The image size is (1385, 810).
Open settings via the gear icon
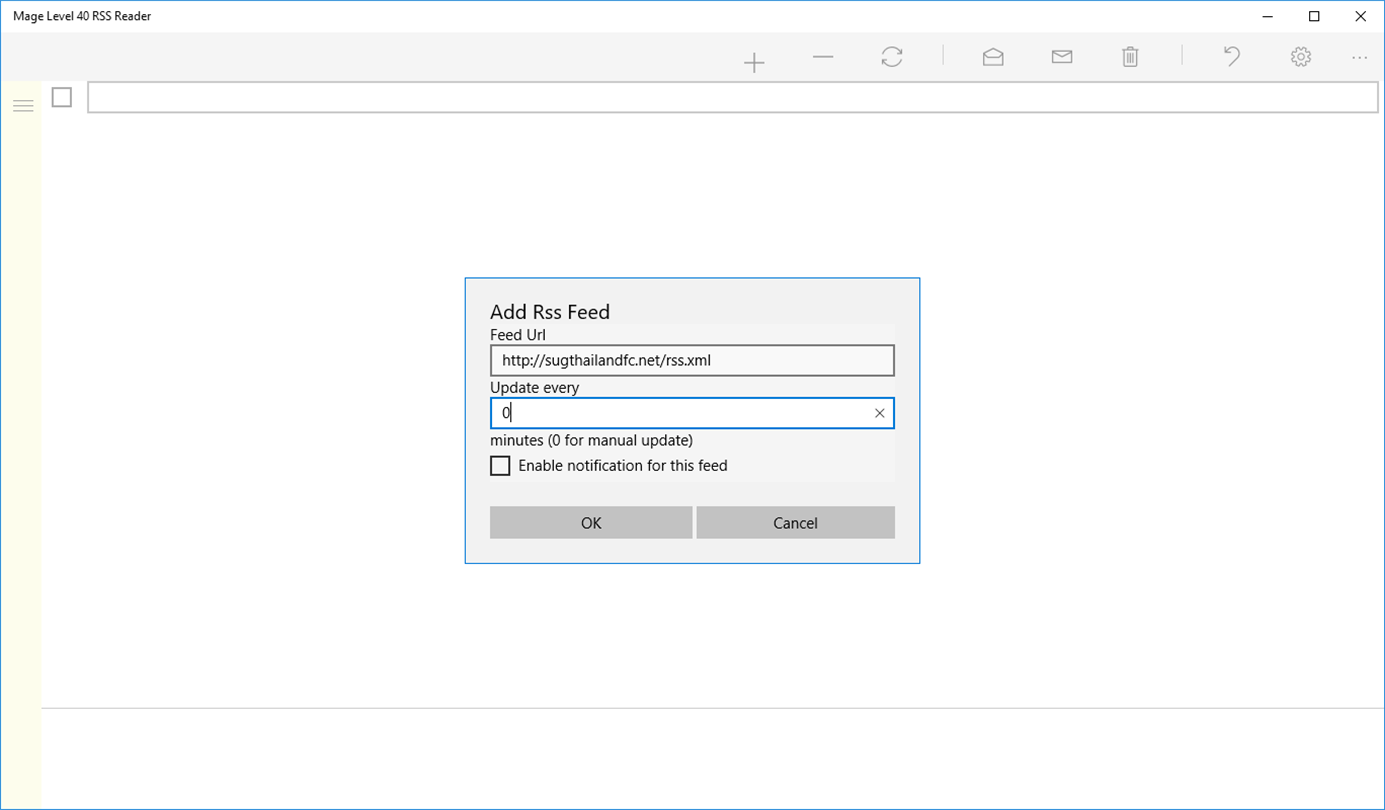(x=1301, y=57)
